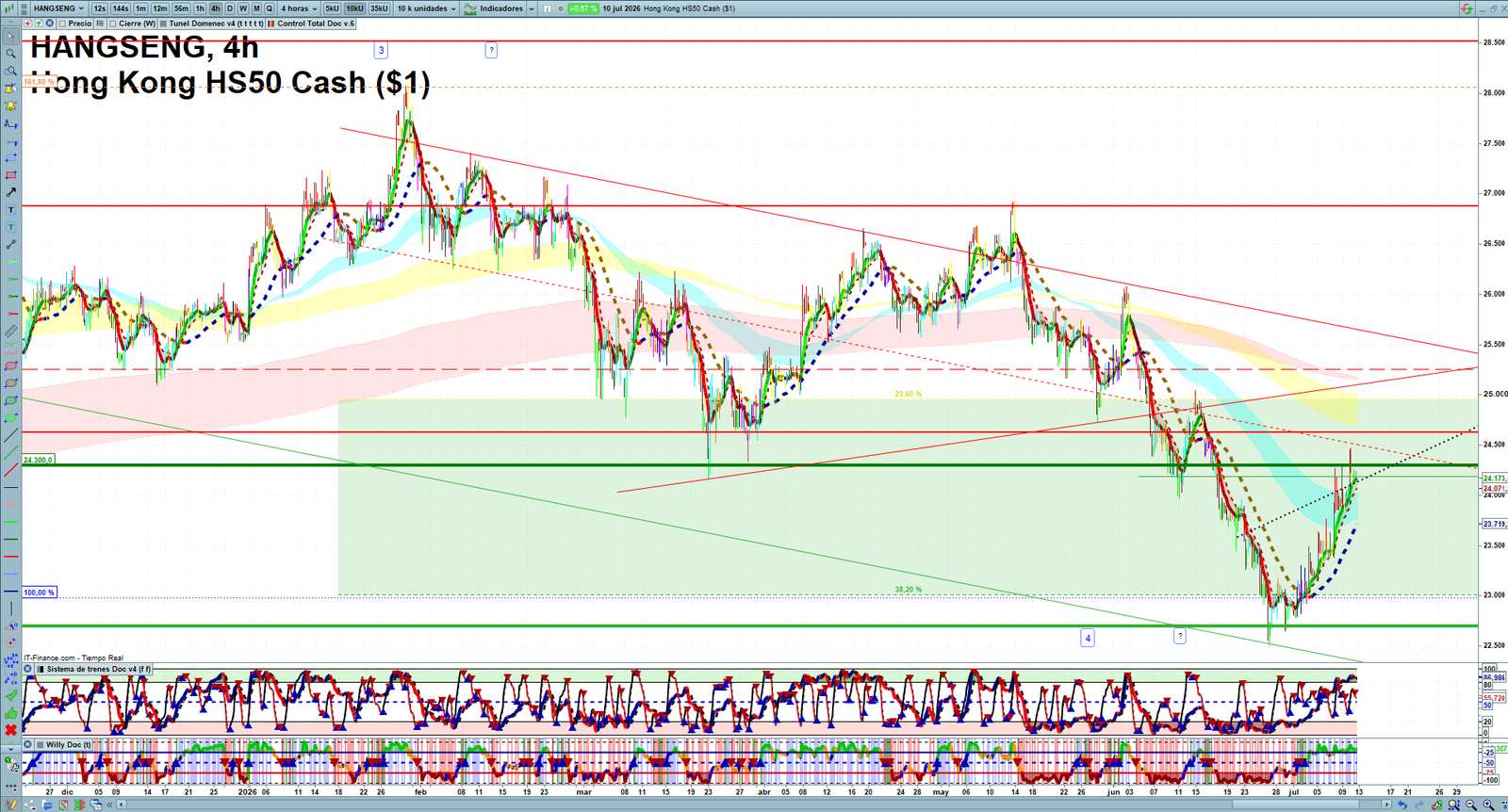The image size is (1508, 812).
Task: Select the 10kU units toggle
Action: pos(354,8)
